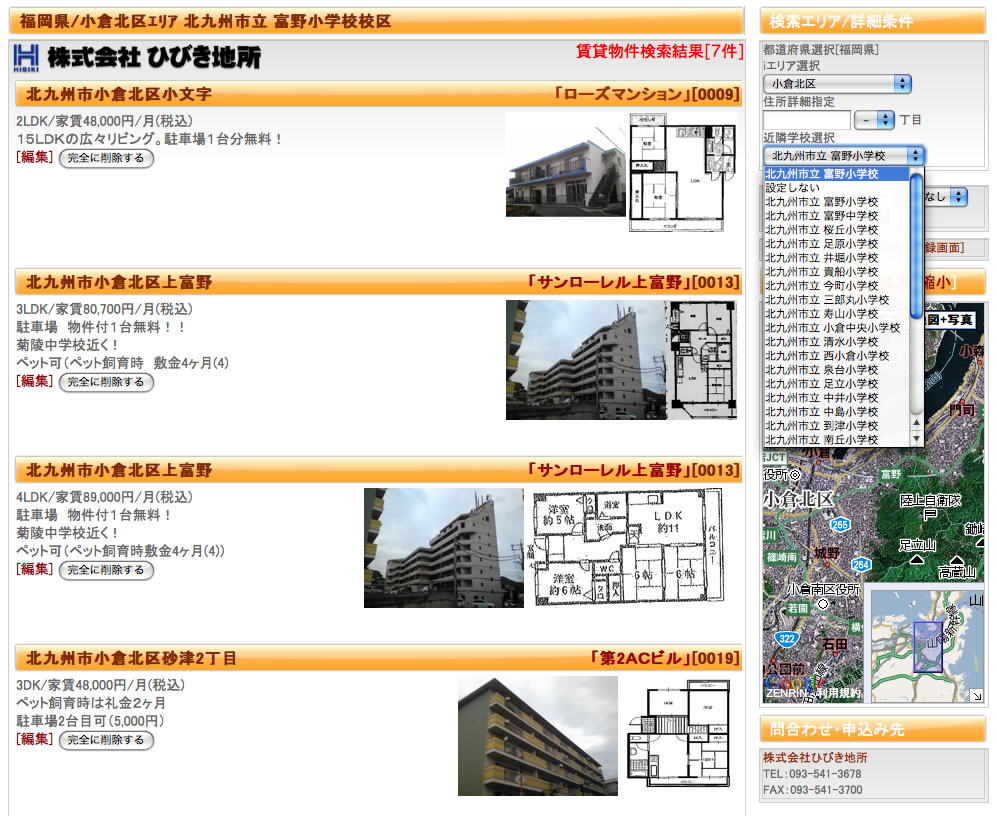This screenshot has width=997, height=816.
Task: Click 利用規約 link on the map
Action: coord(838,693)
